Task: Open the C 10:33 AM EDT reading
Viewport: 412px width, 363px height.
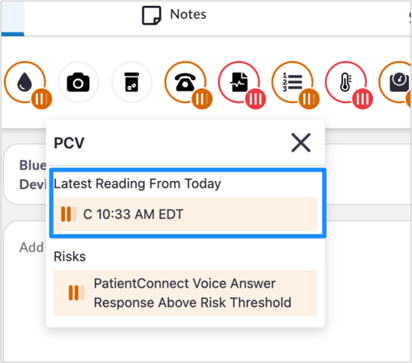Action: tap(185, 214)
